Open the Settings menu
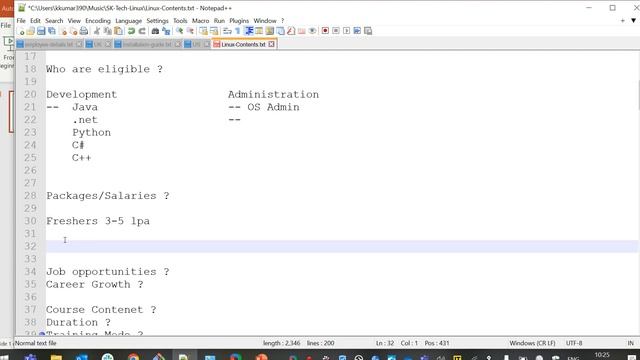This screenshot has height=360, width=640. pyautogui.click(x=157, y=21)
